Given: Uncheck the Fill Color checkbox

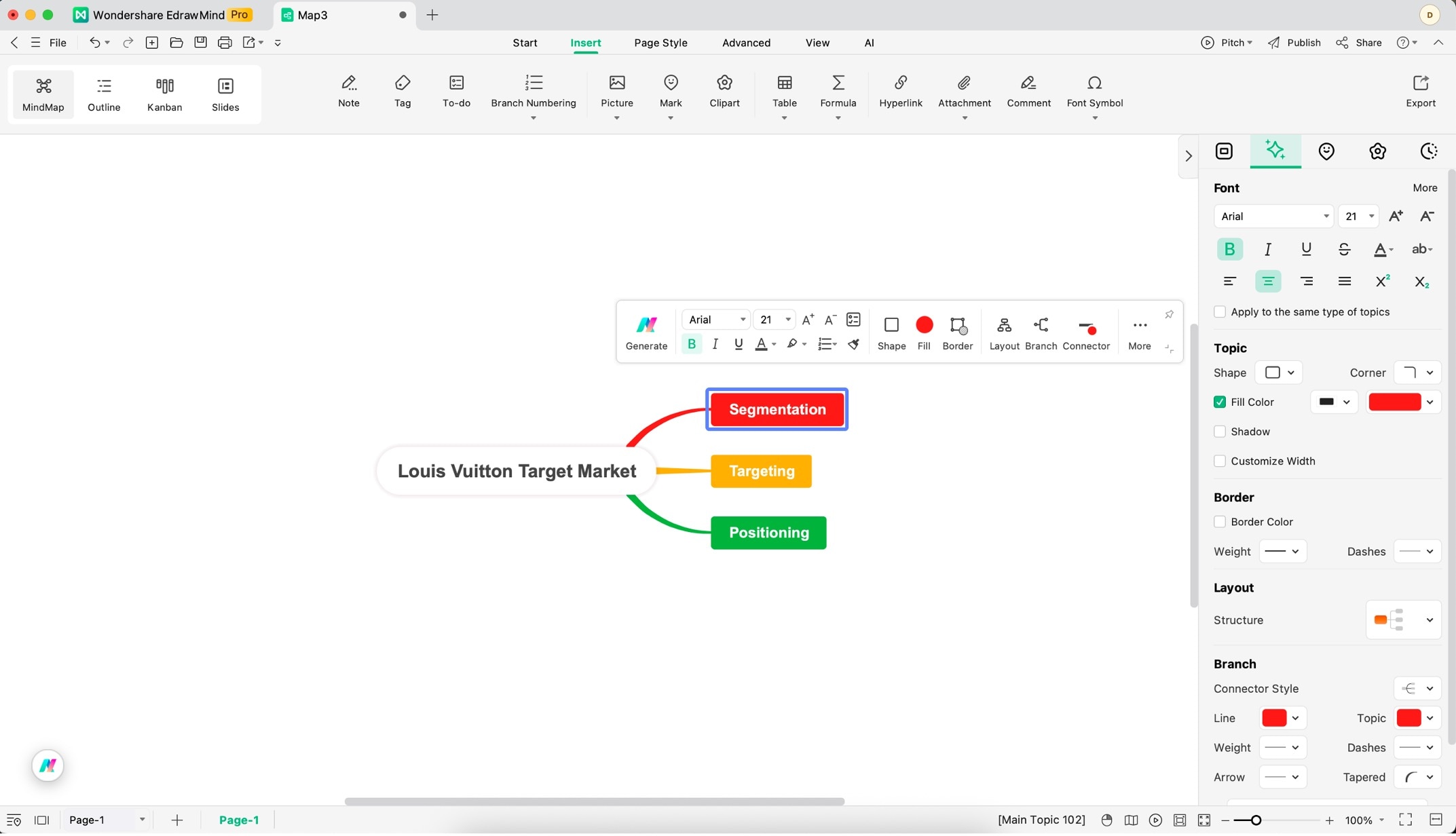Looking at the screenshot, I should click(1220, 402).
